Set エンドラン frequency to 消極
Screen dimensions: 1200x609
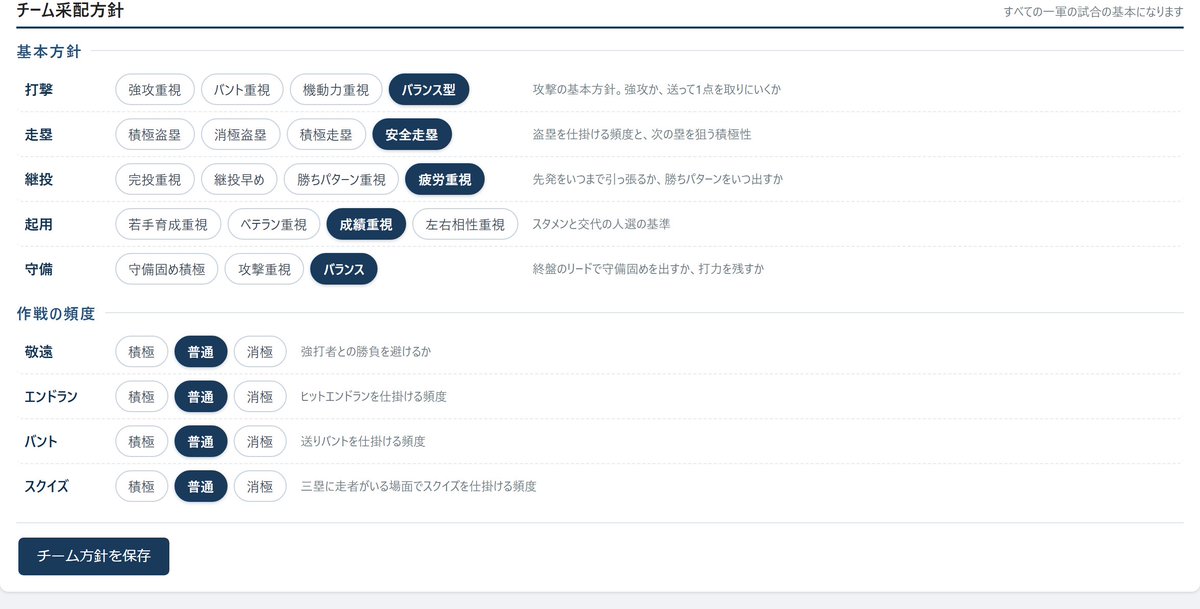260,396
